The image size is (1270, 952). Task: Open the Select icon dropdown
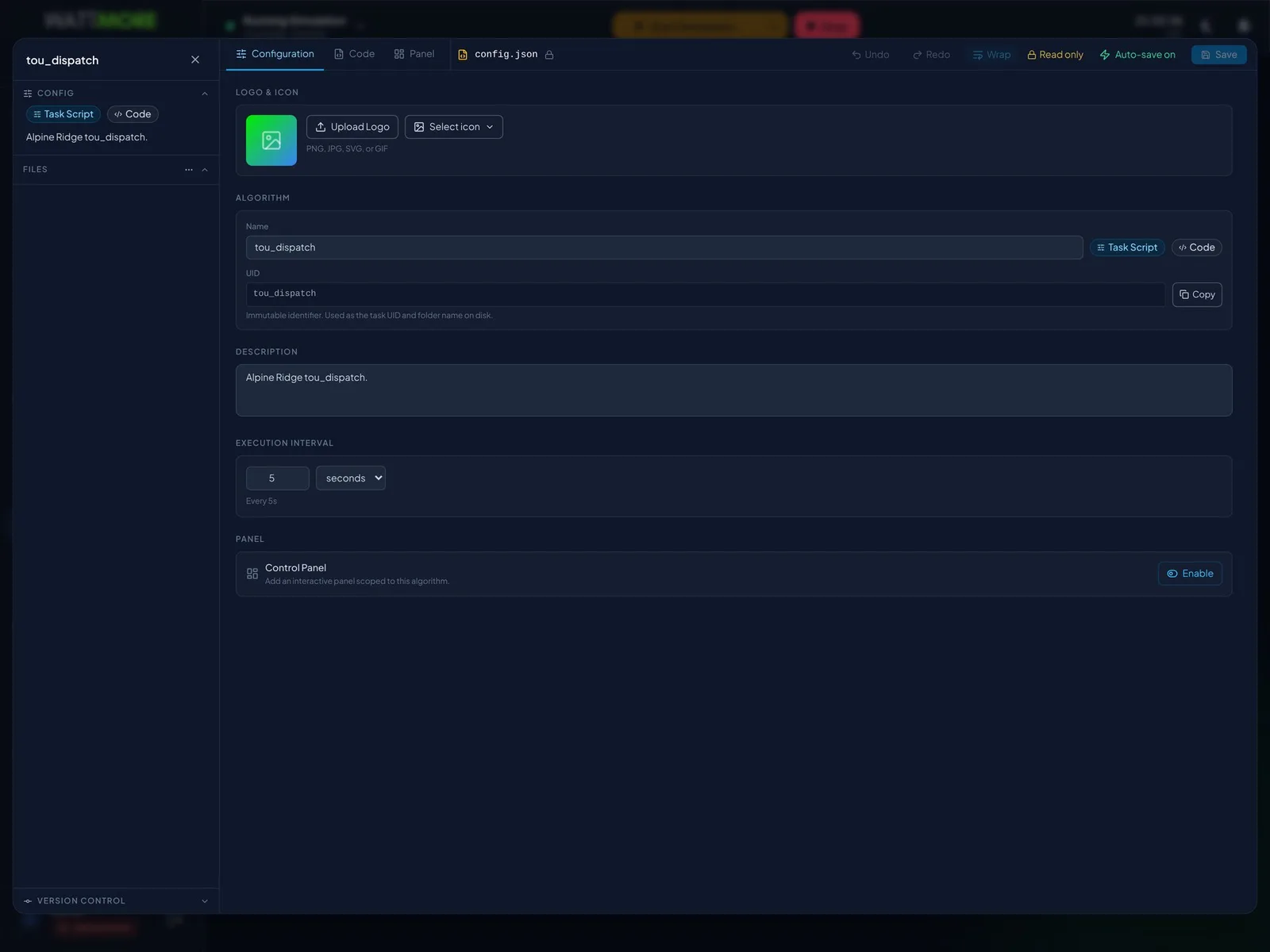[454, 127]
